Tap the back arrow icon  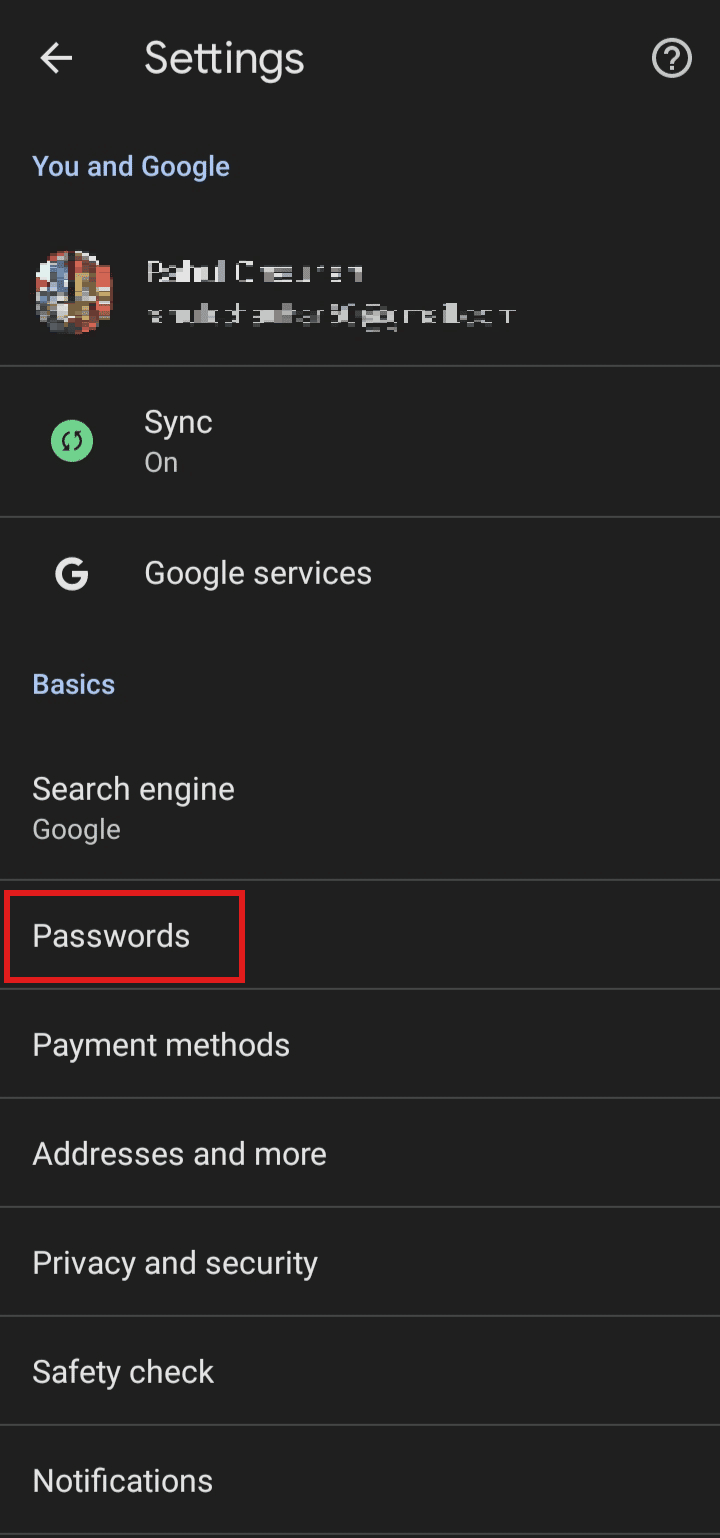tap(56, 59)
